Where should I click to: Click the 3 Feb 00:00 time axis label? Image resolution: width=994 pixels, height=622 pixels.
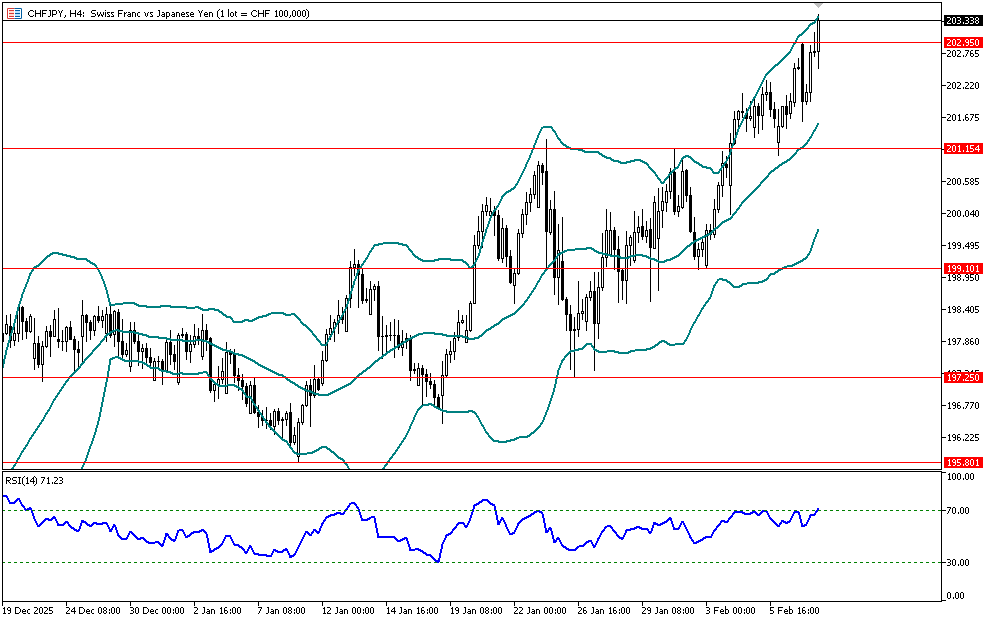[735, 609]
